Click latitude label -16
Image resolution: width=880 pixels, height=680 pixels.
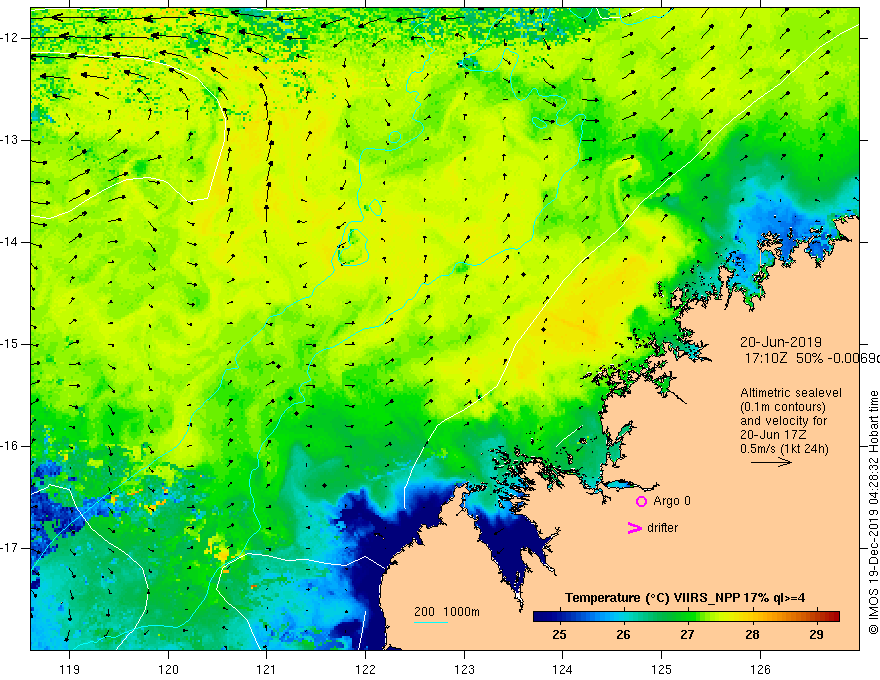[11, 445]
